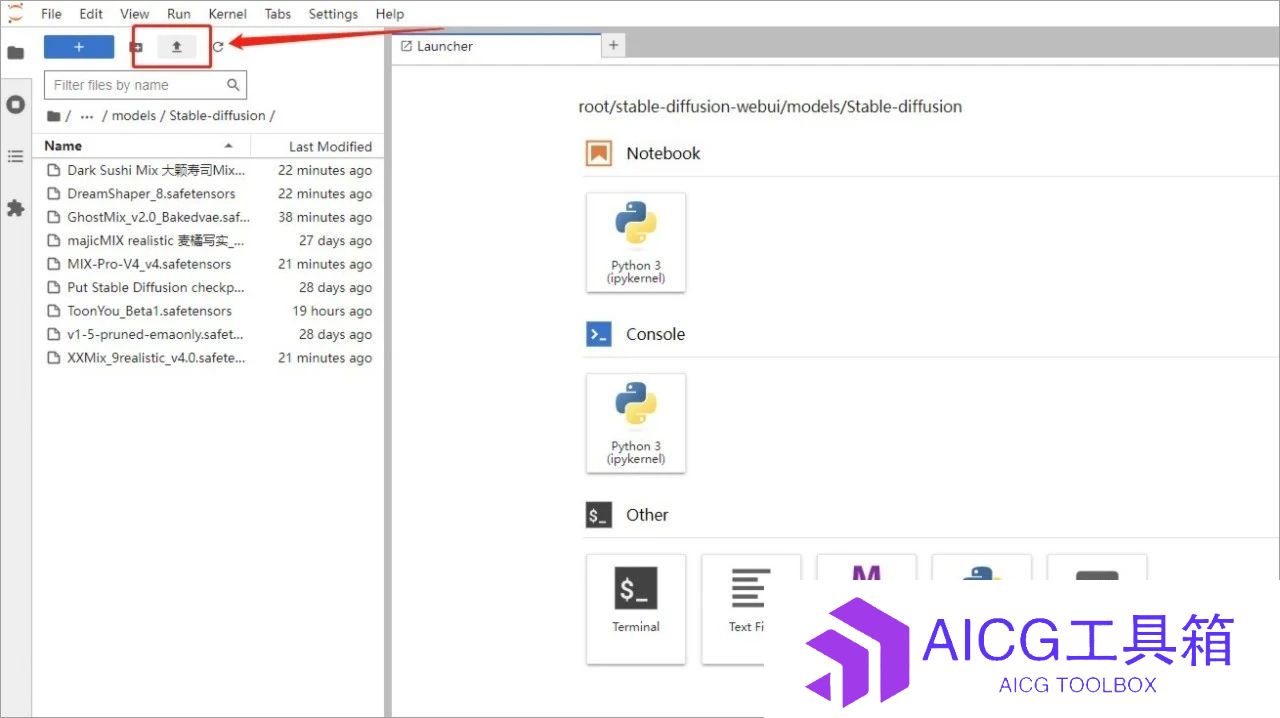The image size is (1280, 718).
Task: Click "27 days ago" modified time
Action: coord(335,241)
